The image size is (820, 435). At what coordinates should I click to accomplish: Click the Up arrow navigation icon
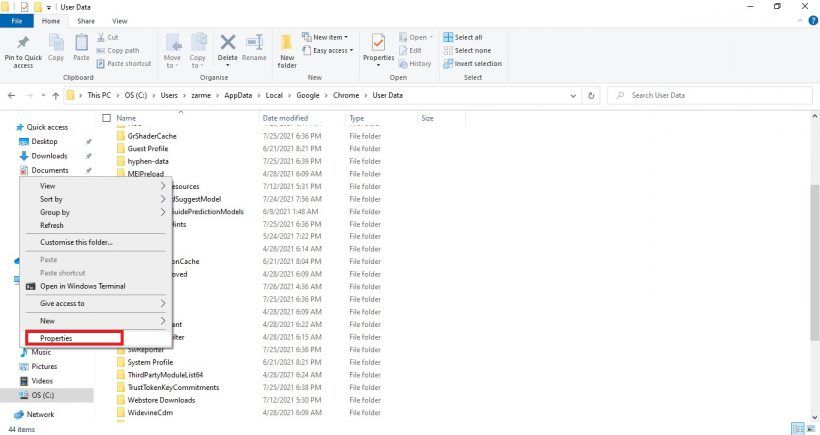55,95
